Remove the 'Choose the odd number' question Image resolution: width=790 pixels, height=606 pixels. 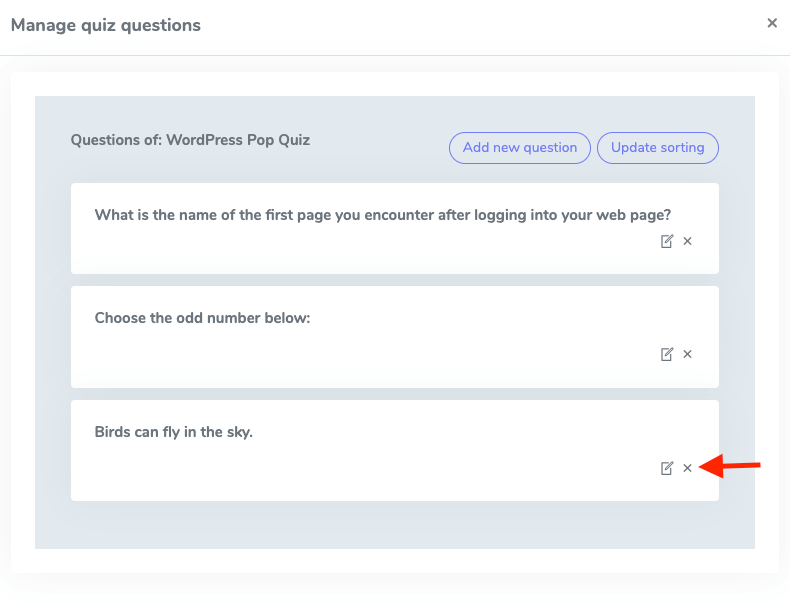pyautogui.click(x=688, y=354)
